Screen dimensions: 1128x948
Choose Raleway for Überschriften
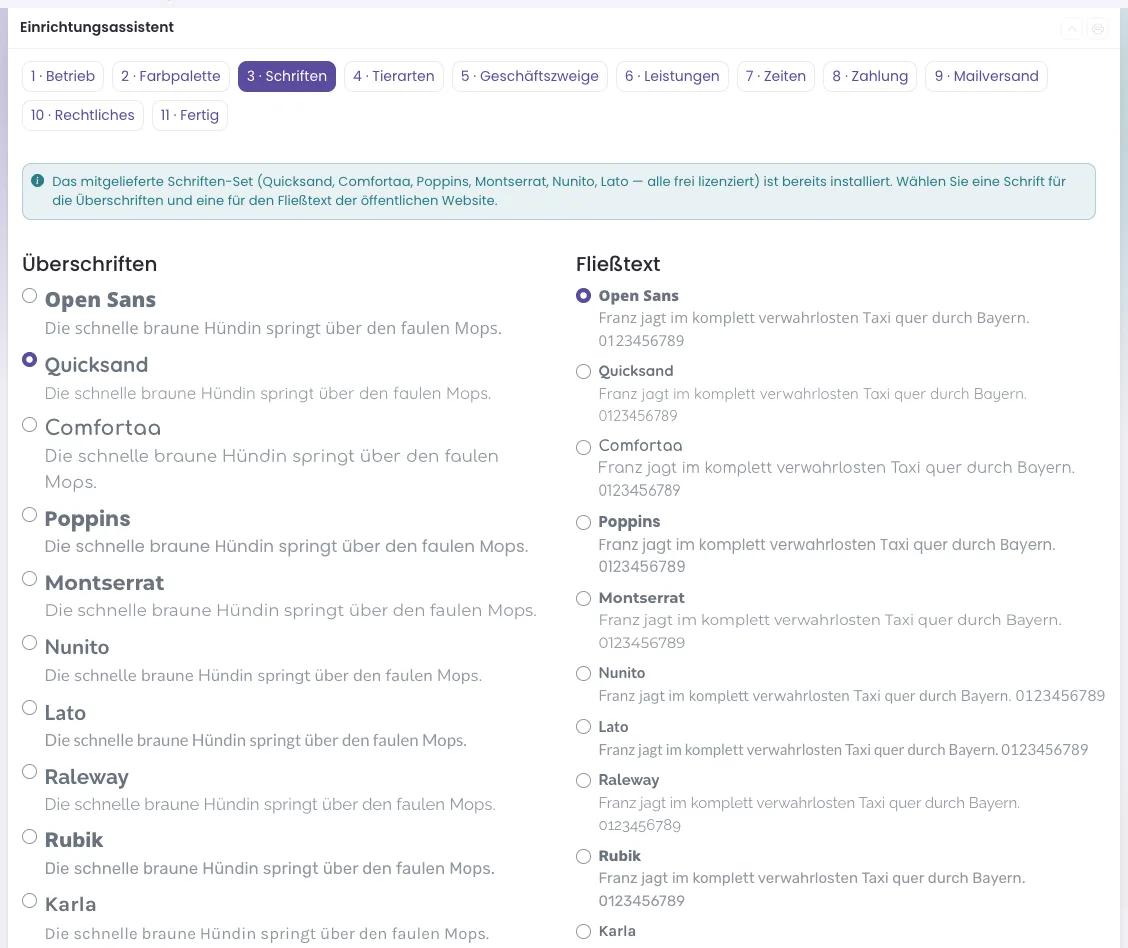29,772
